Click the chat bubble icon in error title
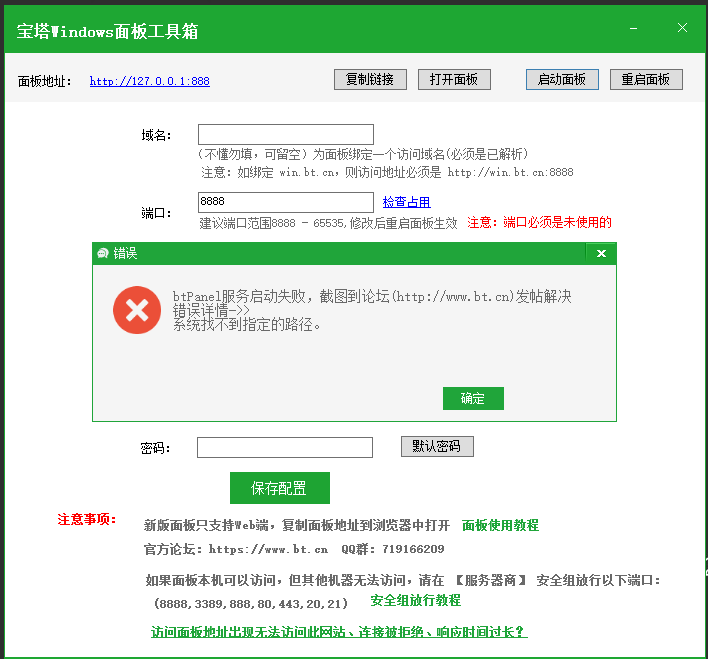The width and height of the screenshot is (708, 659). 103,253
